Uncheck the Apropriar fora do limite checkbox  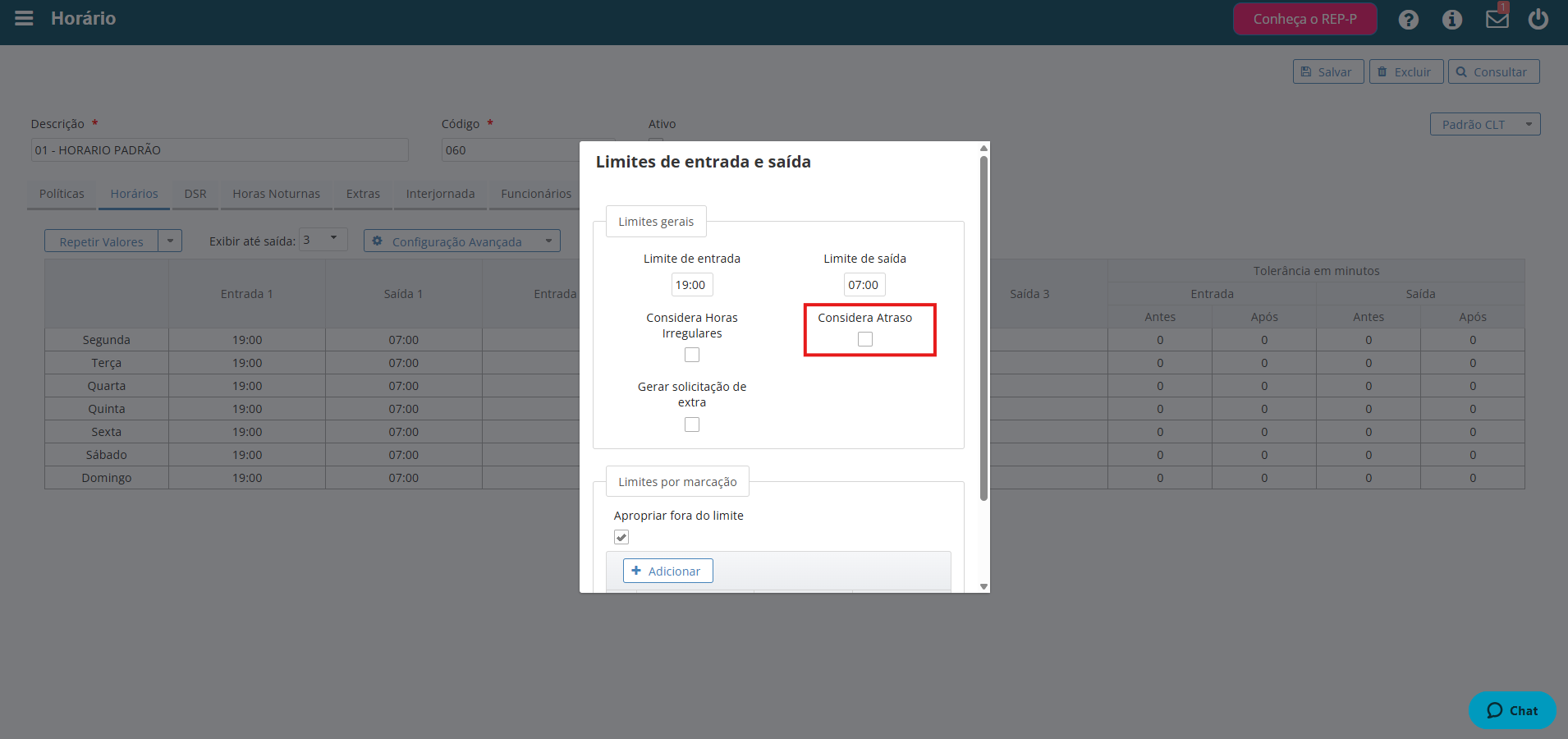[x=621, y=537]
